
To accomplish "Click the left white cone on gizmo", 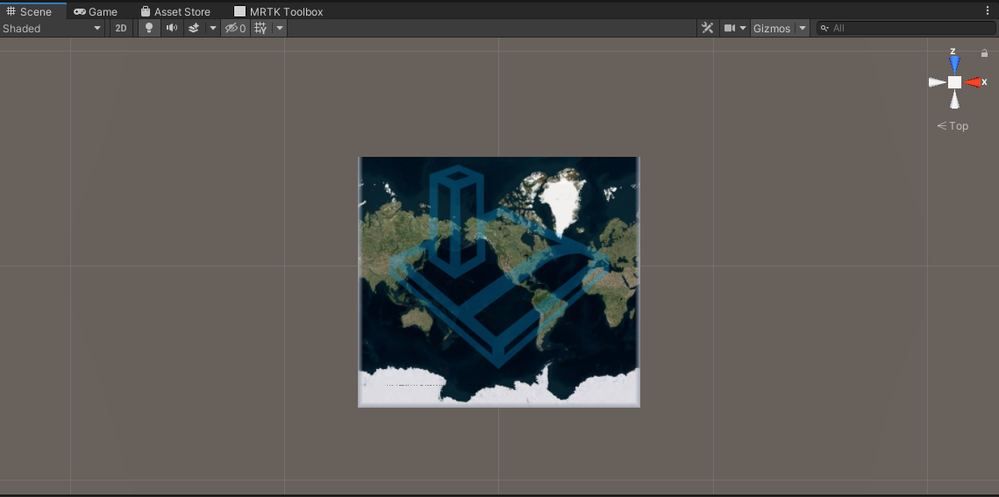I will [x=937, y=82].
